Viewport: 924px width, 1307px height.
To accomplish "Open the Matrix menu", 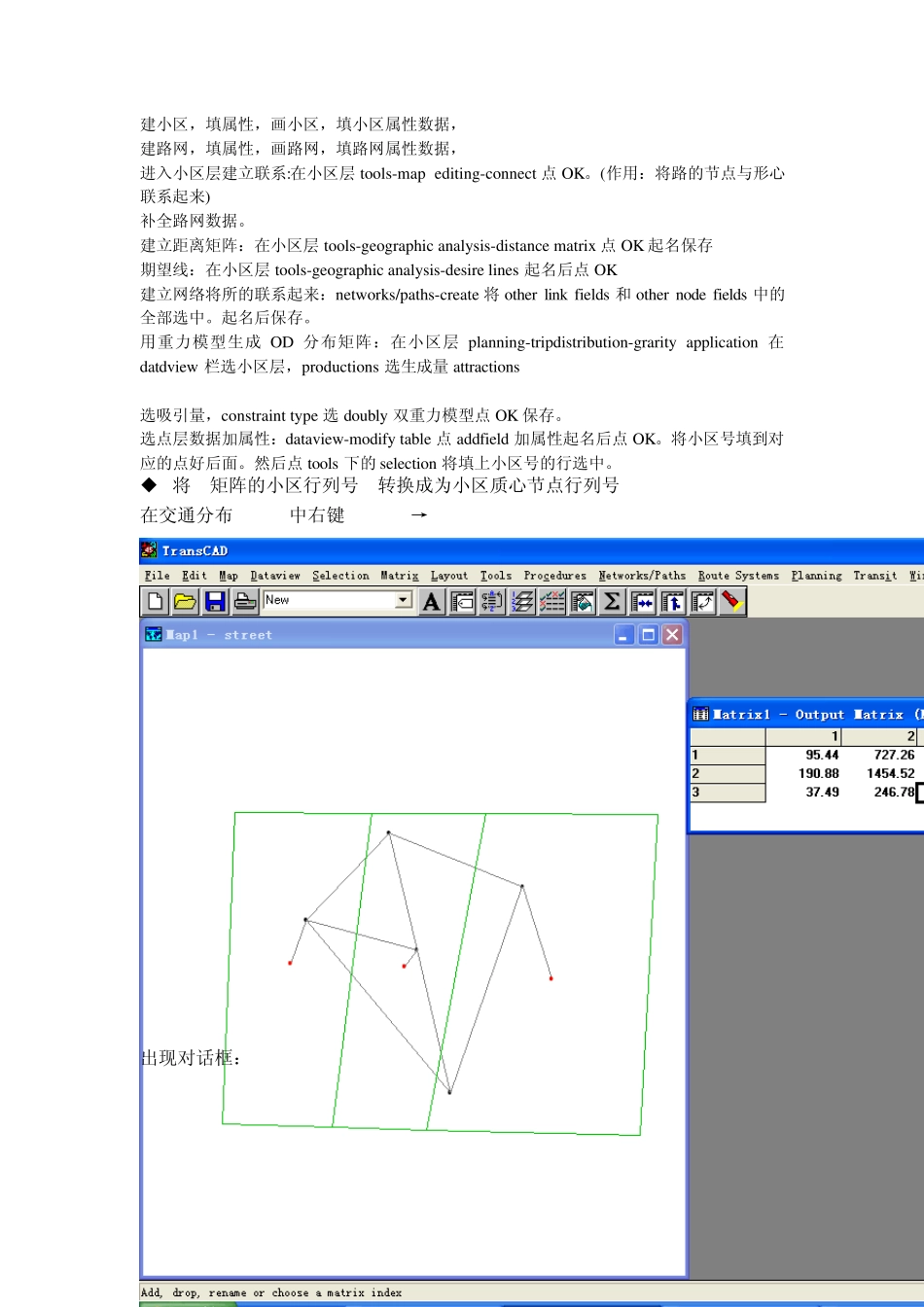I will [399, 576].
